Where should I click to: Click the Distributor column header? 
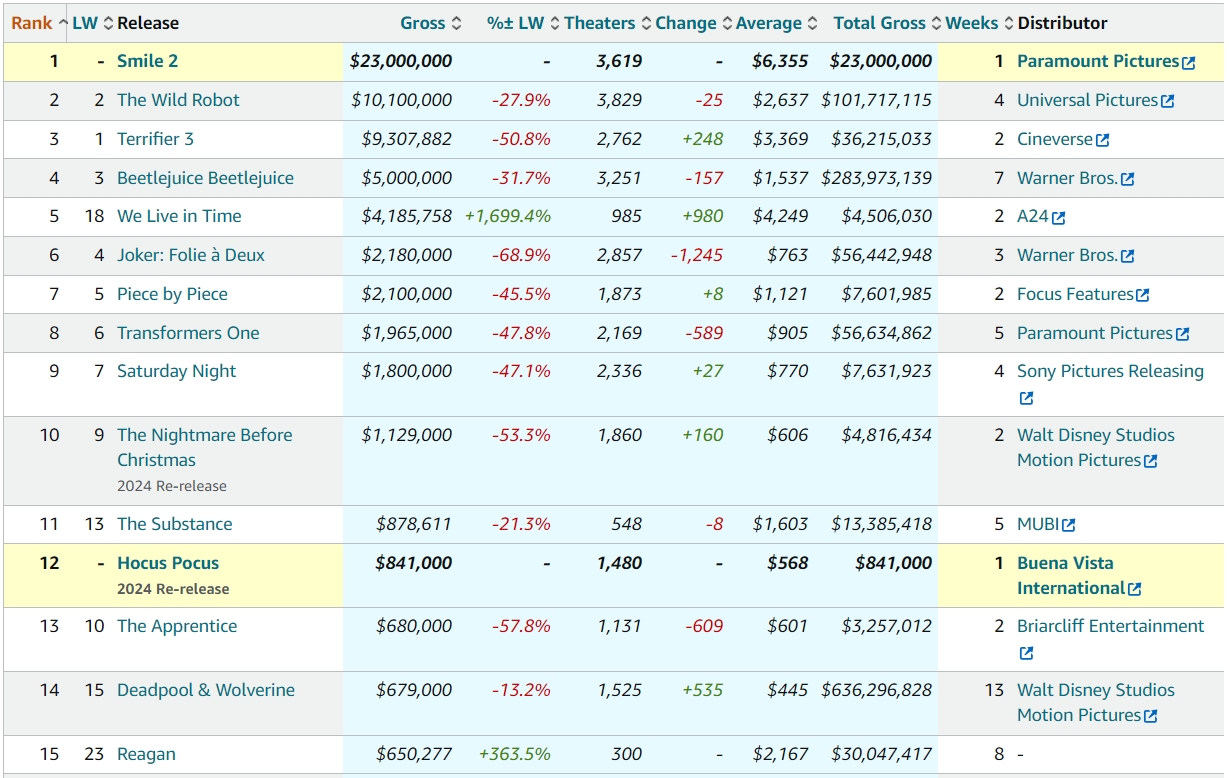(1062, 23)
